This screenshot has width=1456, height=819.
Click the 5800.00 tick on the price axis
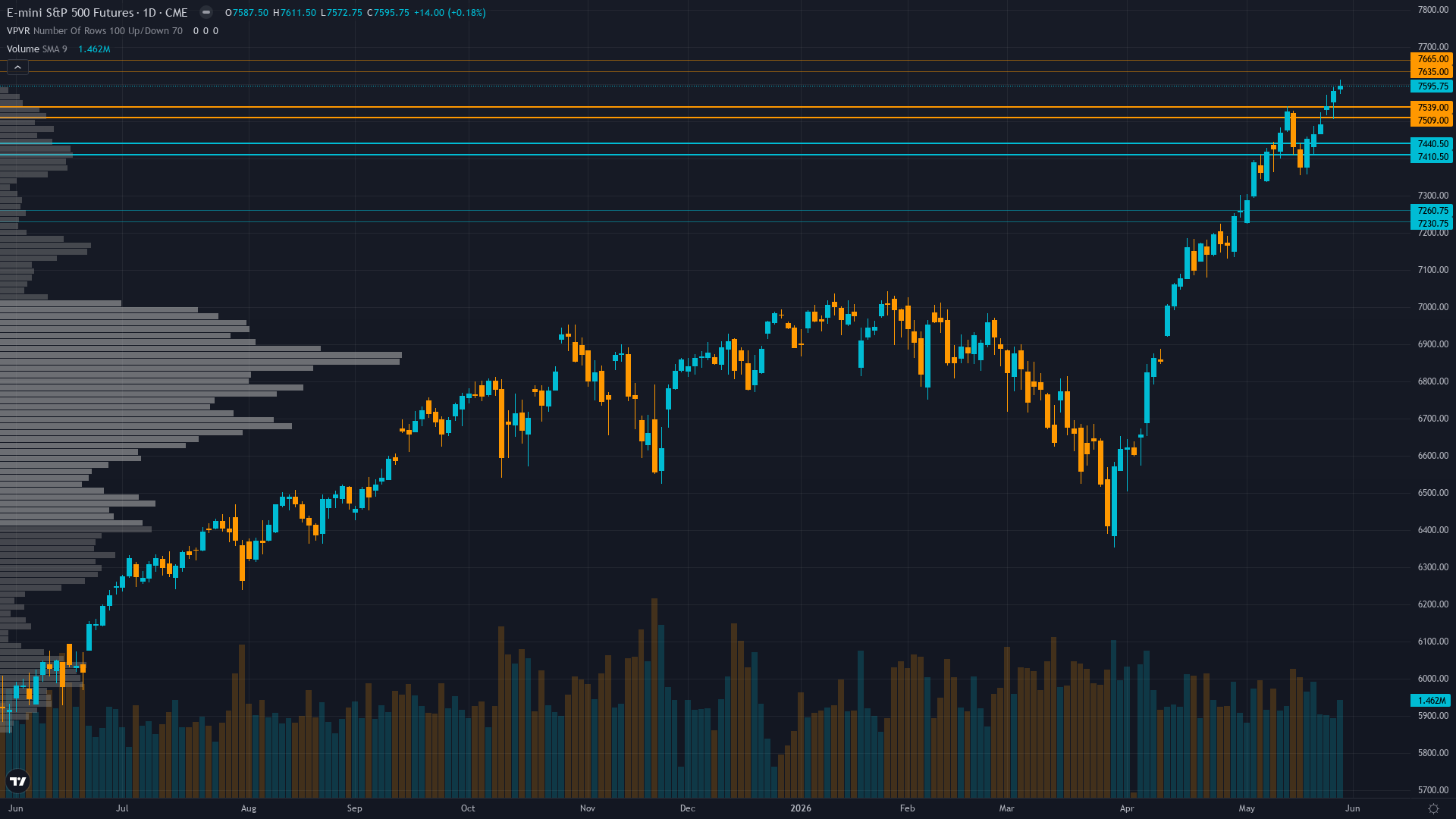coord(1432,753)
